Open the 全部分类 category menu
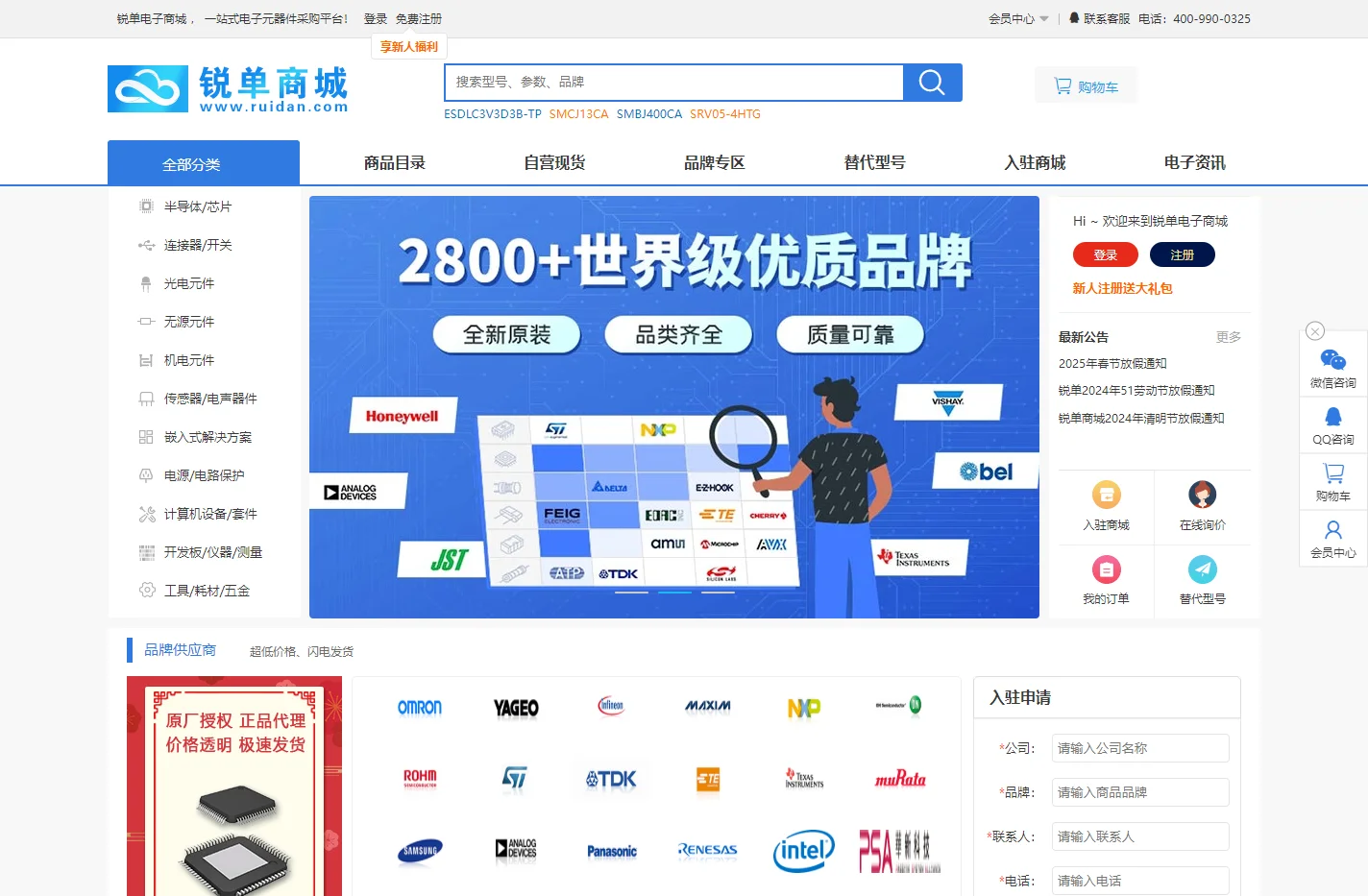The width and height of the screenshot is (1368, 896). coord(204,163)
